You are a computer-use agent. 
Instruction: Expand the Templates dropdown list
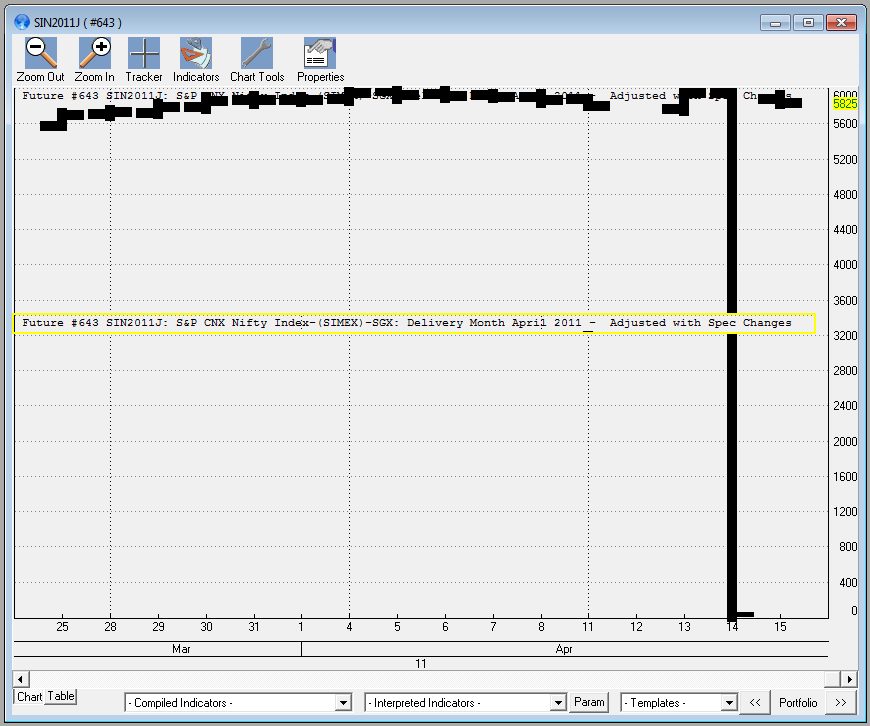pos(731,702)
